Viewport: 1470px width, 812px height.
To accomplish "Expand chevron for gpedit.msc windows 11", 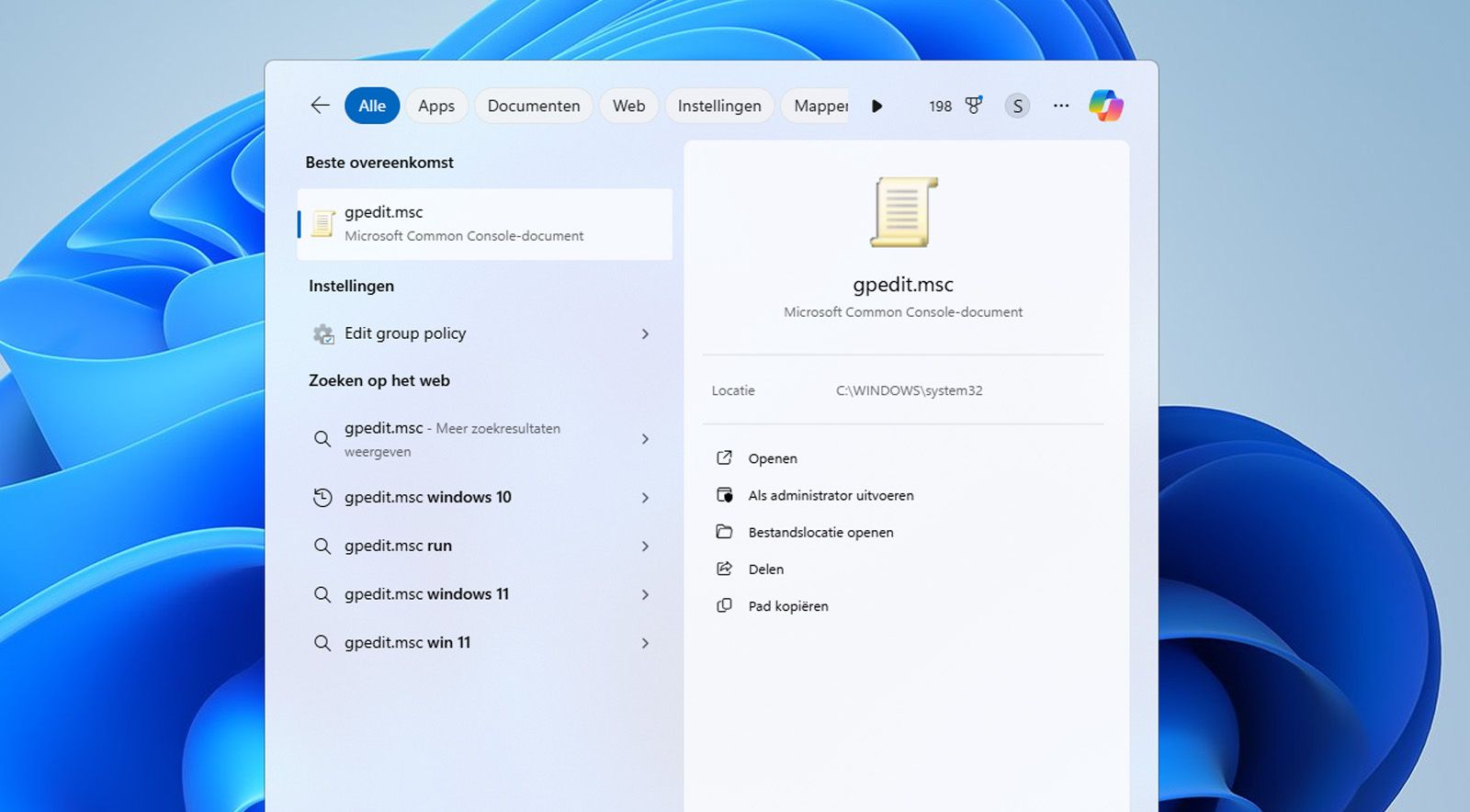I will pyautogui.click(x=645, y=594).
